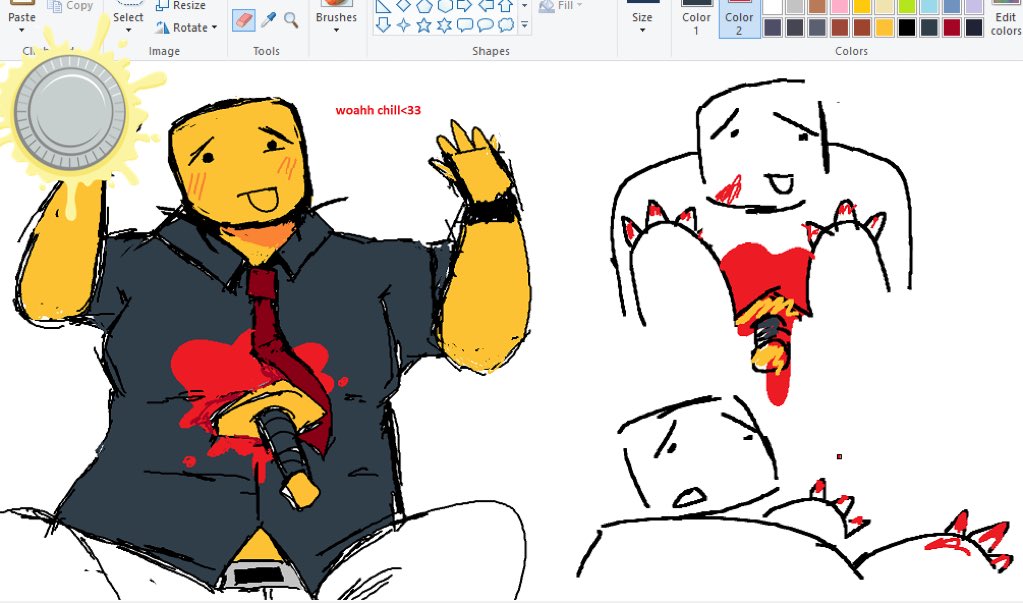Activate Color 2 background selector
This screenshot has width=1023, height=603.
(x=739, y=18)
